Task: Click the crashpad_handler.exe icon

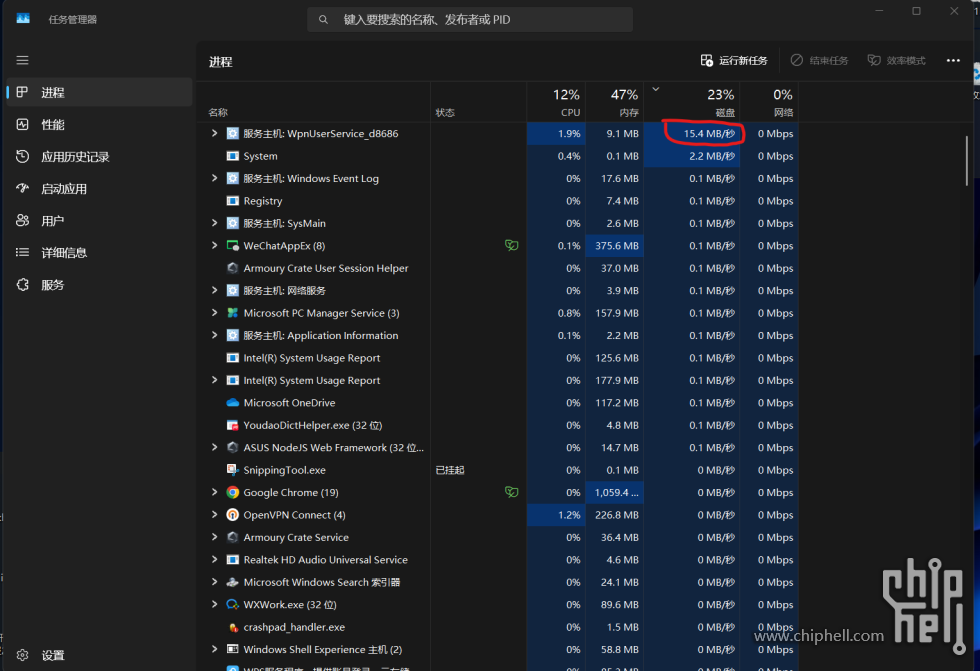Action: click(x=232, y=627)
